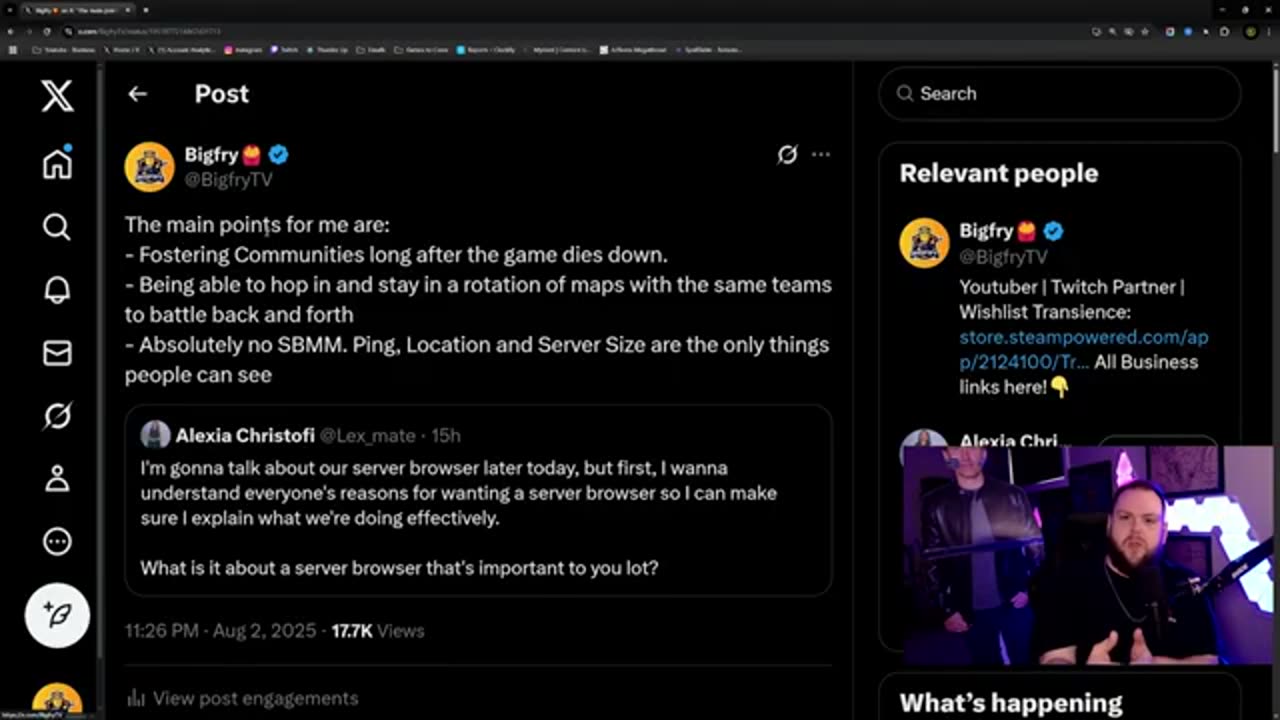This screenshot has height=720, width=1280.
Task: Go back using the Post arrow
Action: pos(137,94)
